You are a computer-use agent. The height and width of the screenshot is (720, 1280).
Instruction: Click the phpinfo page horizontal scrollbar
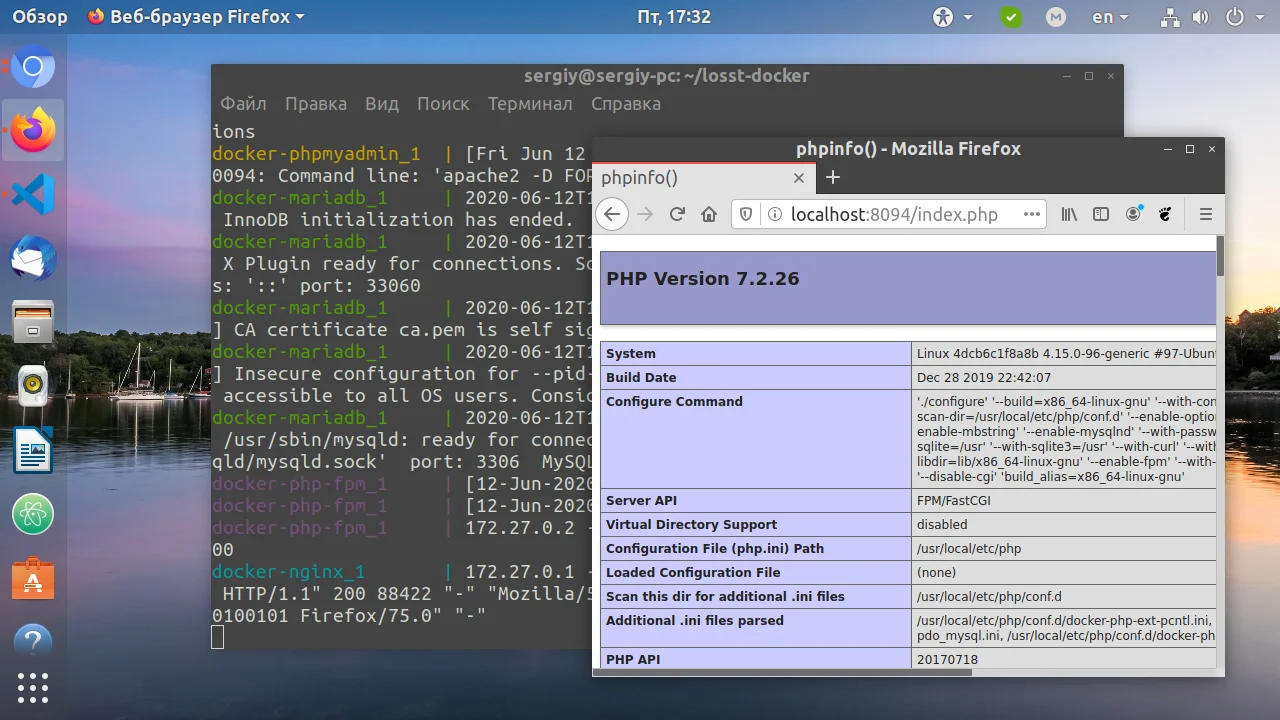click(782, 672)
